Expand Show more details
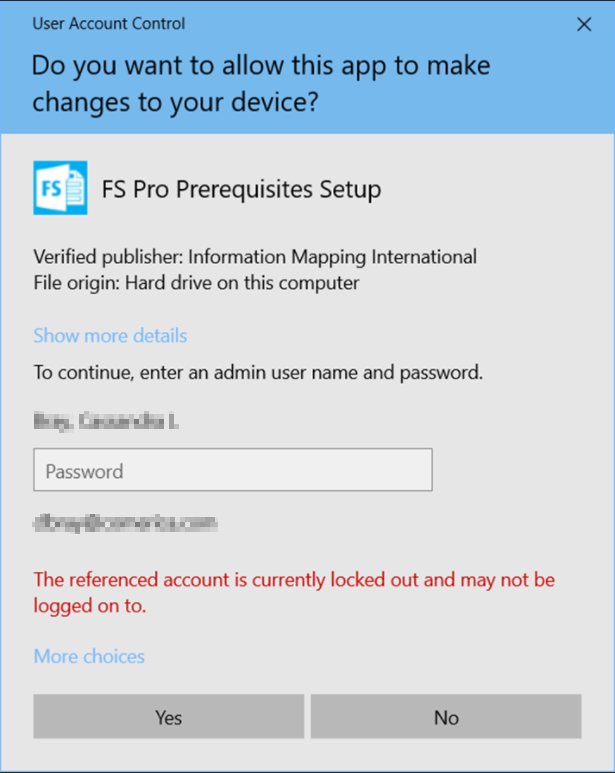The image size is (615, 773). tap(110, 335)
